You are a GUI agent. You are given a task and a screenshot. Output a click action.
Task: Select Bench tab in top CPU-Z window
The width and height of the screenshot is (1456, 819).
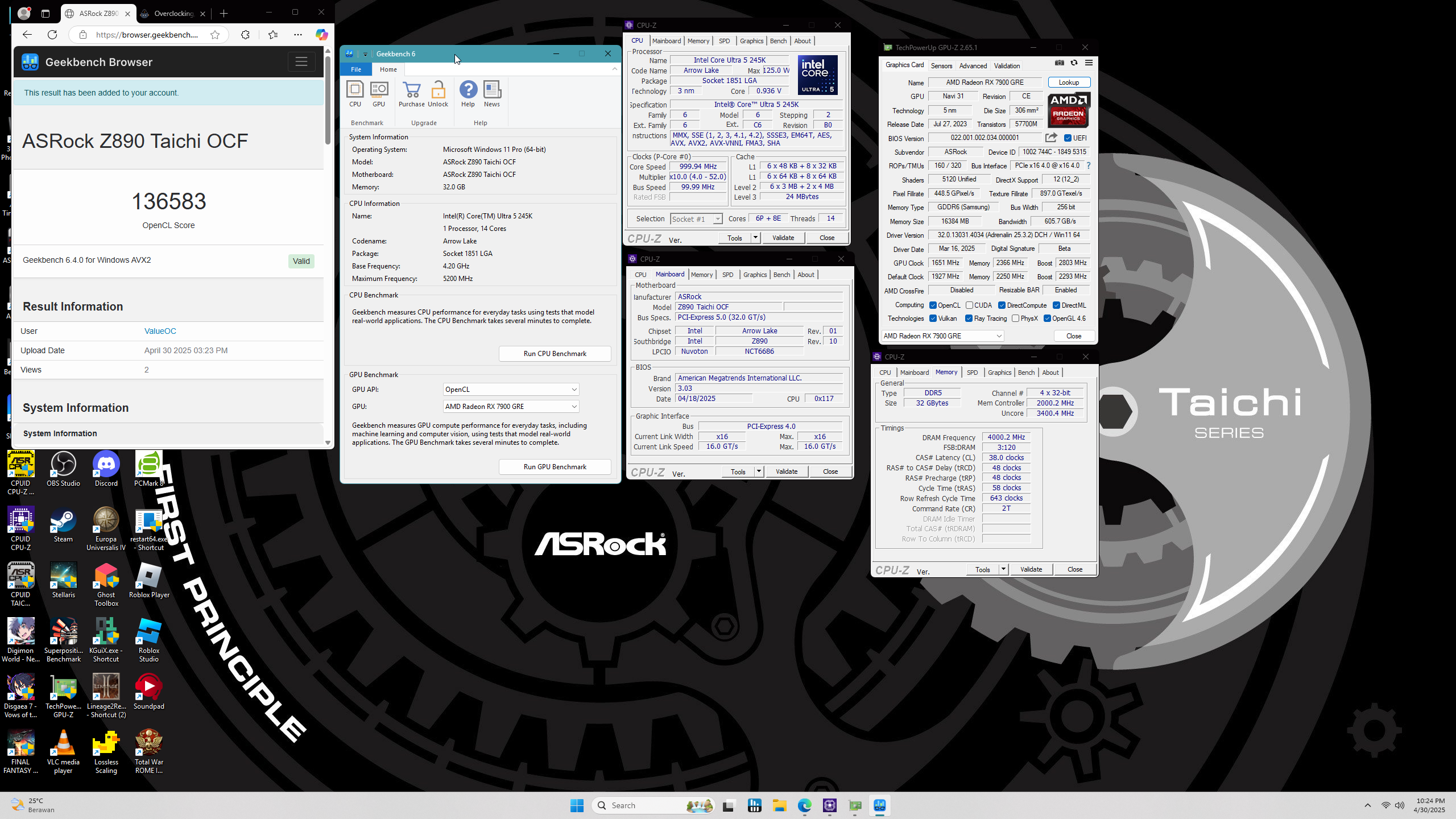778,41
